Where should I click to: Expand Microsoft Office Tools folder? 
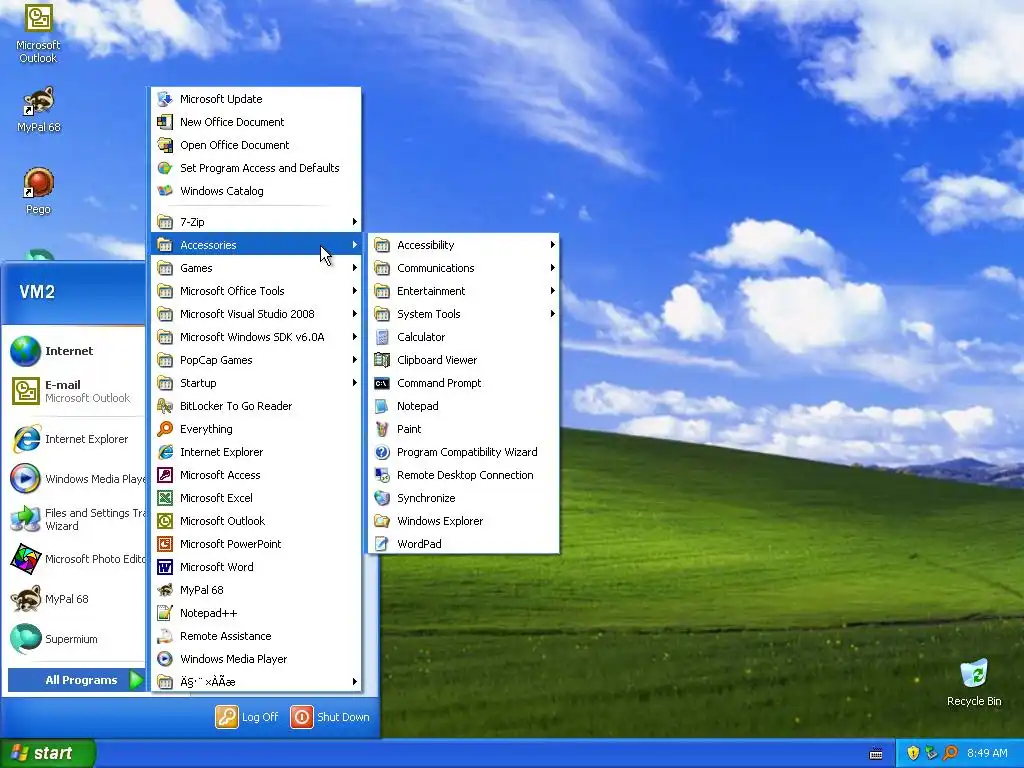pyautogui.click(x=256, y=291)
